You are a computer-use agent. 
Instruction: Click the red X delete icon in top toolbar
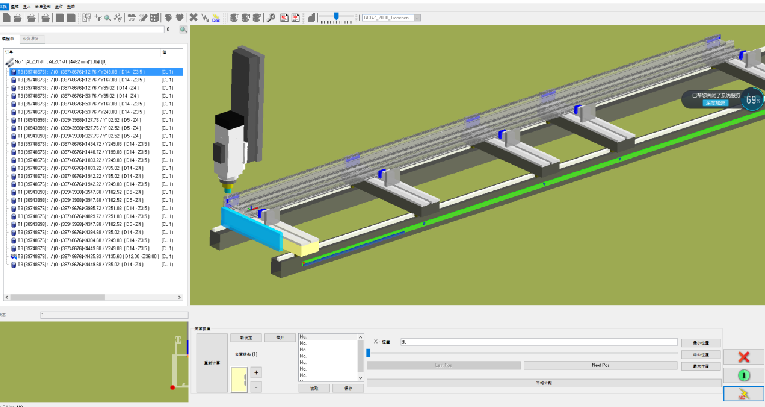point(192,17)
